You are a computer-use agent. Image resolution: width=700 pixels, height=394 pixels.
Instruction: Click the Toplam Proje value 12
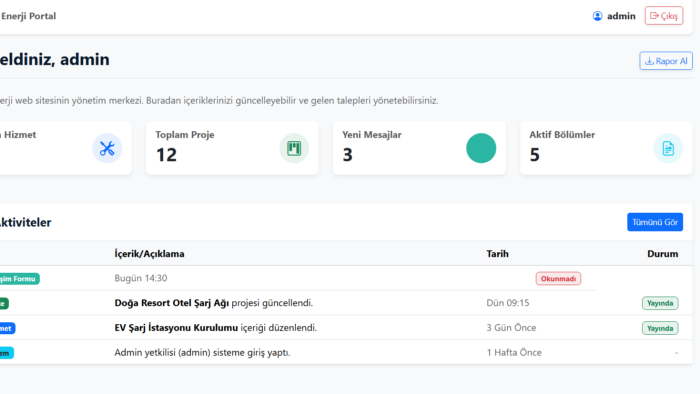click(166, 155)
